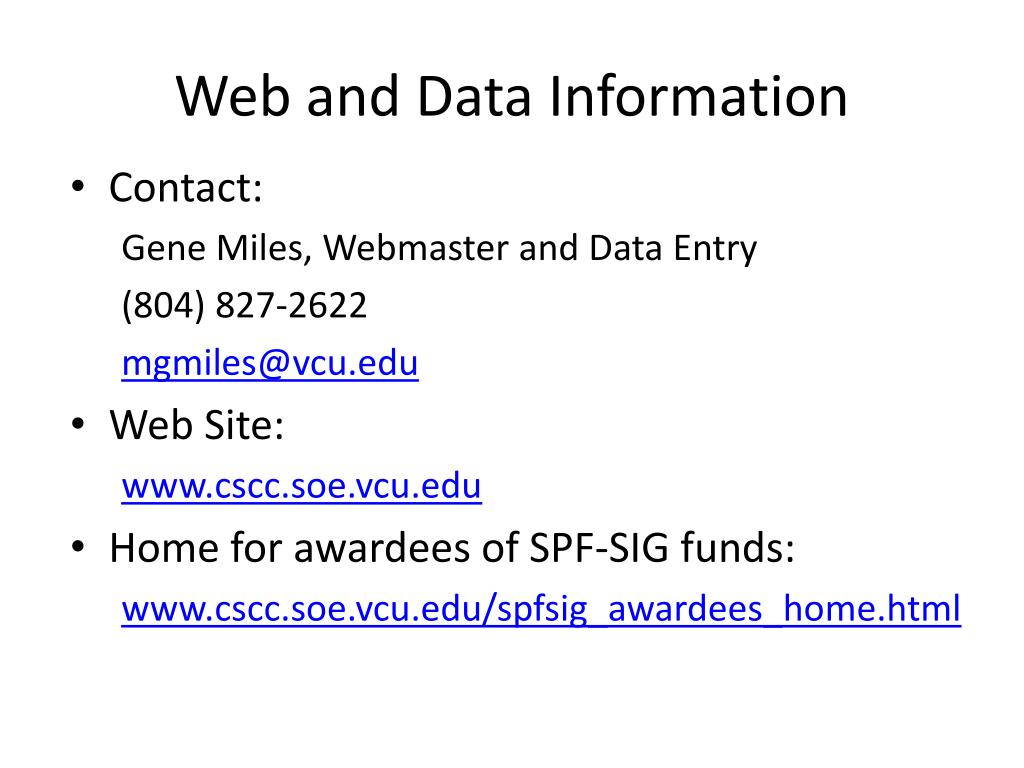Click the bullet dot before Contact
This screenshot has height=768, width=1024.
[x=78, y=187]
